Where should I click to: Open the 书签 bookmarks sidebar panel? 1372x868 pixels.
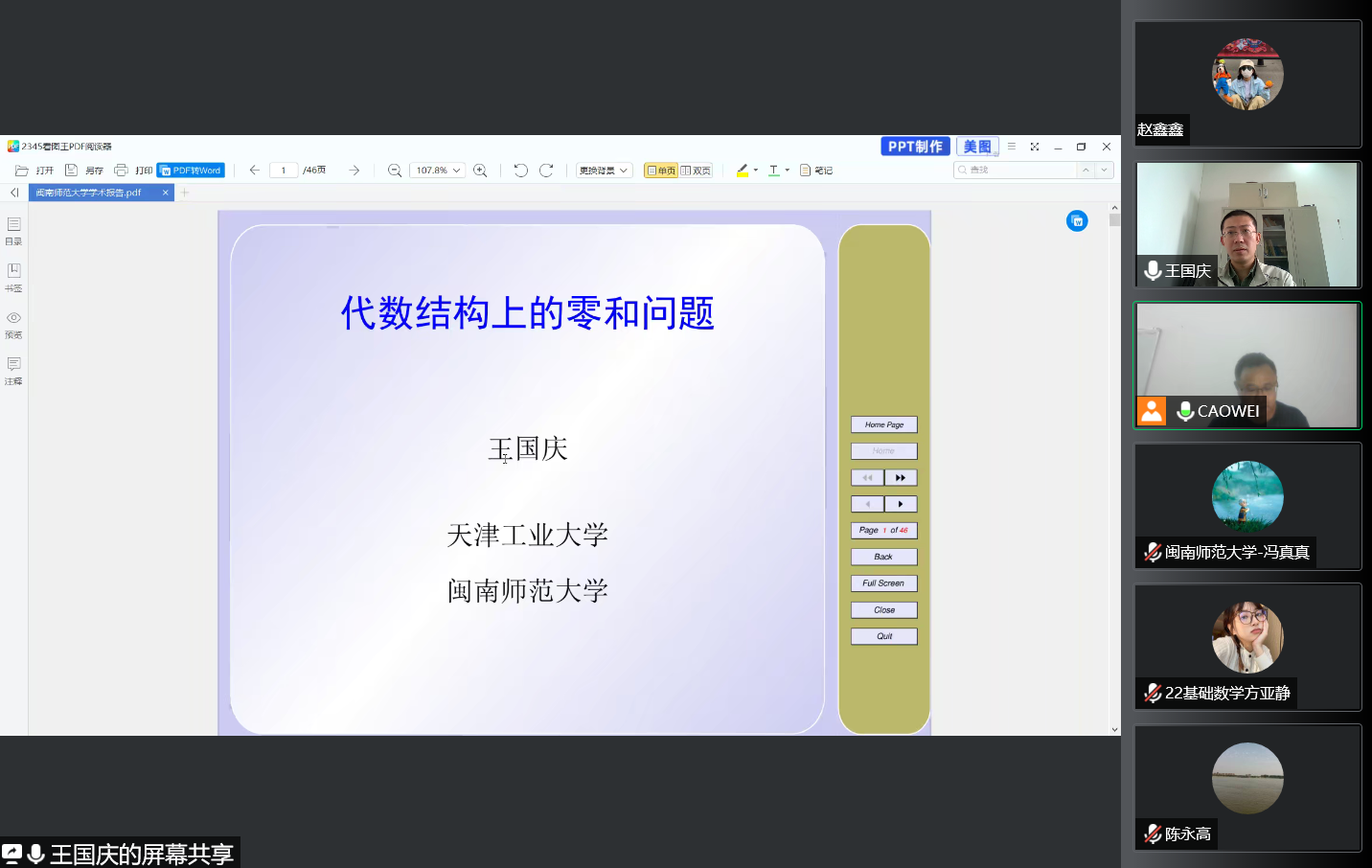coord(13,277)
